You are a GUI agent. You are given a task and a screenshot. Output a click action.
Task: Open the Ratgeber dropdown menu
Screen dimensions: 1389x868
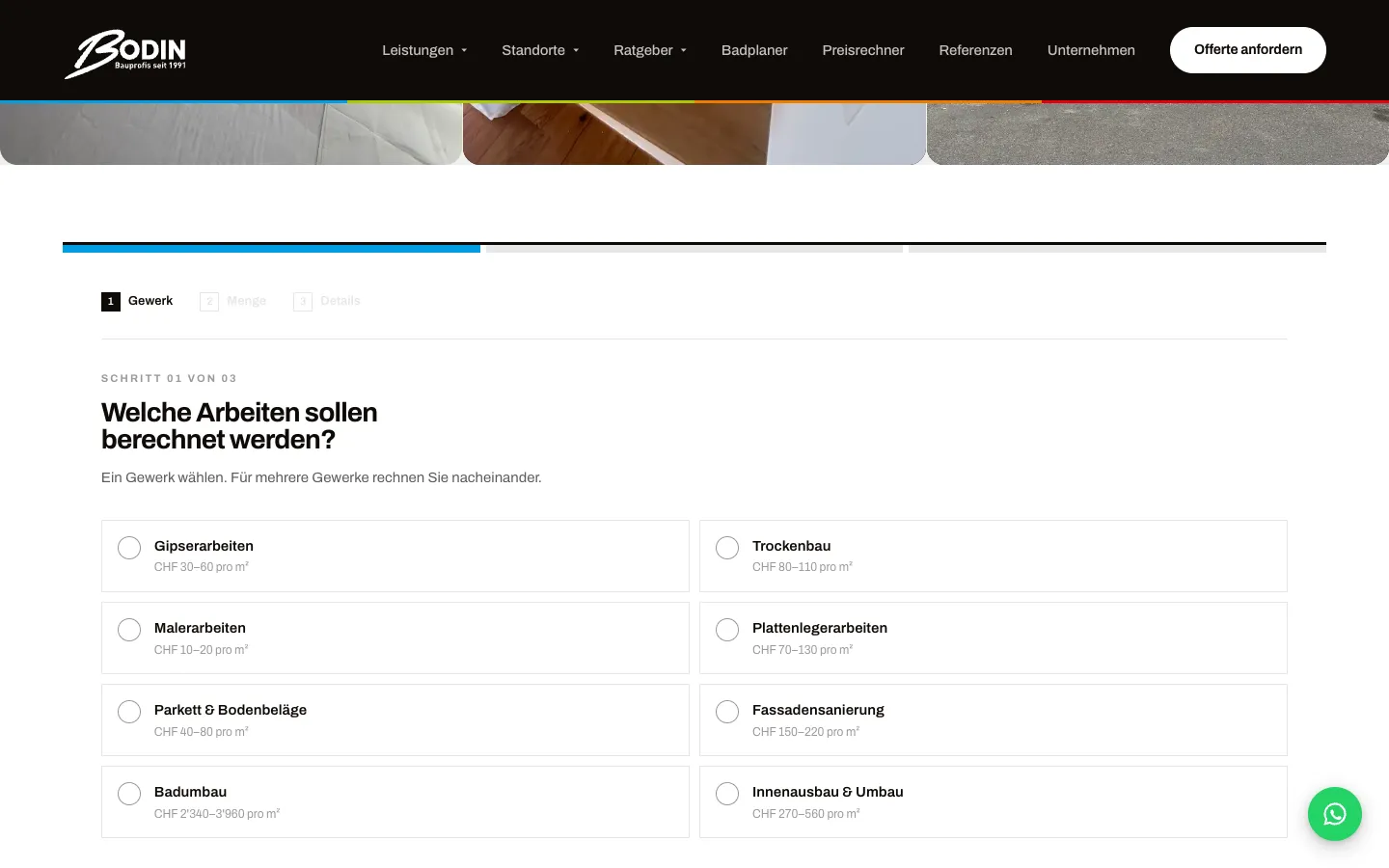650,50
